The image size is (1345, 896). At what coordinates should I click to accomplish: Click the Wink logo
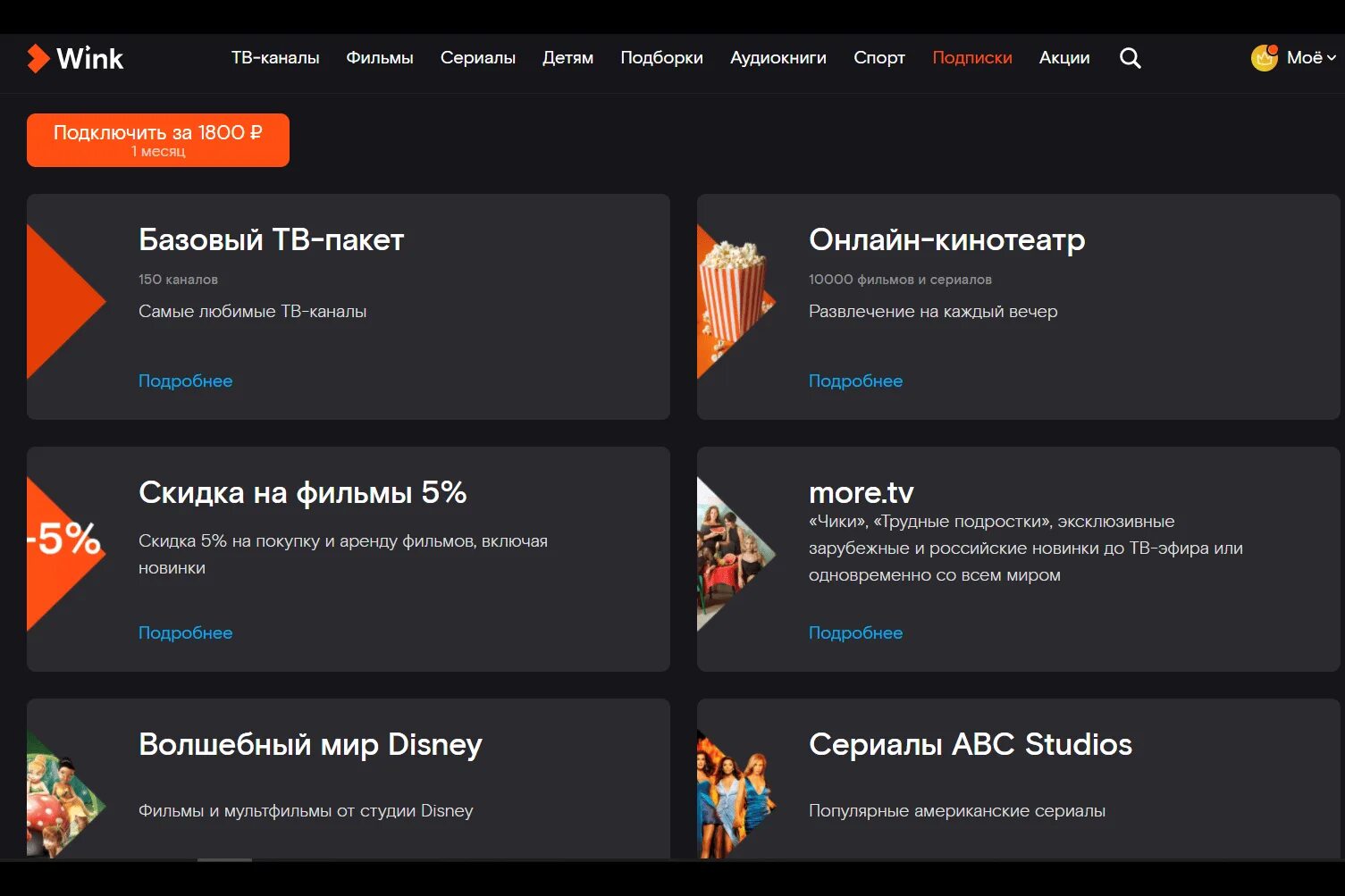[x=75, y=58]
